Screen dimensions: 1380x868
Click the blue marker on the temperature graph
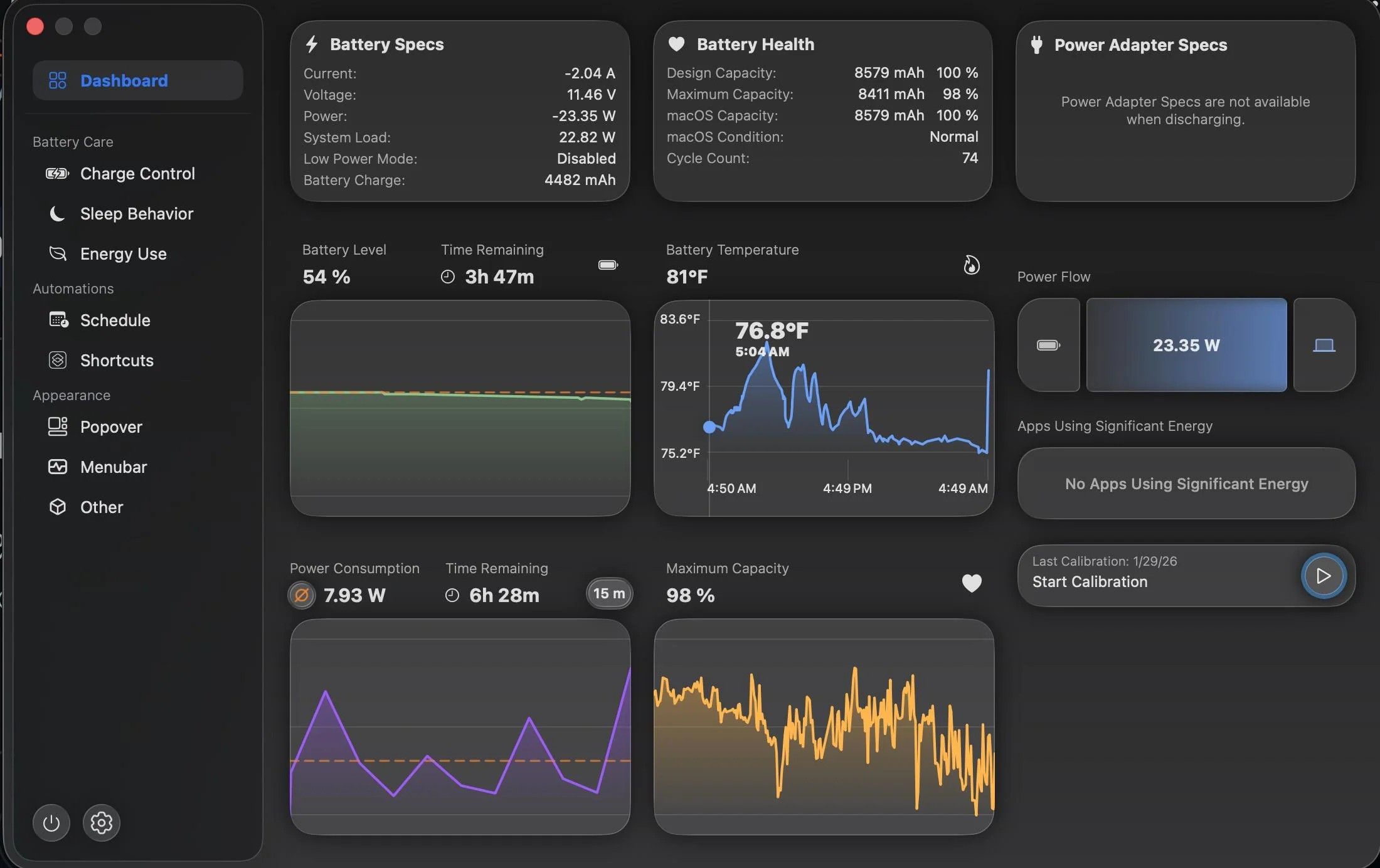(x=709, y=427)
